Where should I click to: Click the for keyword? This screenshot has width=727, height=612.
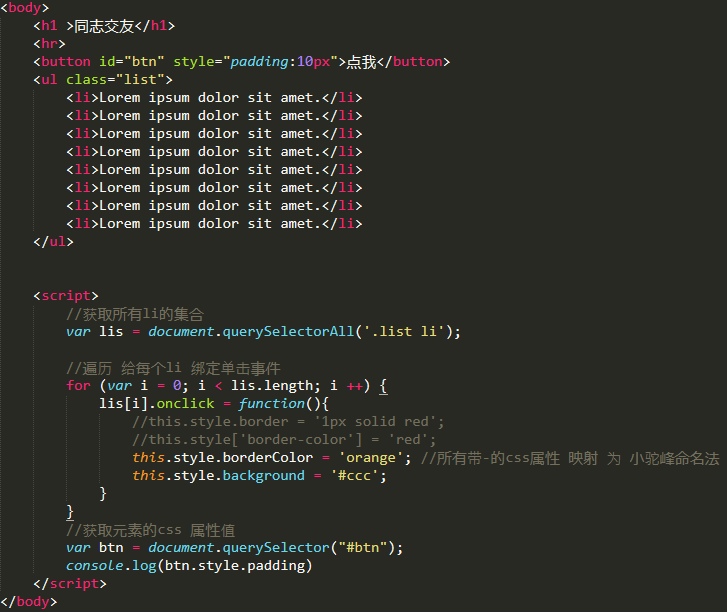[x=78, y=386]
